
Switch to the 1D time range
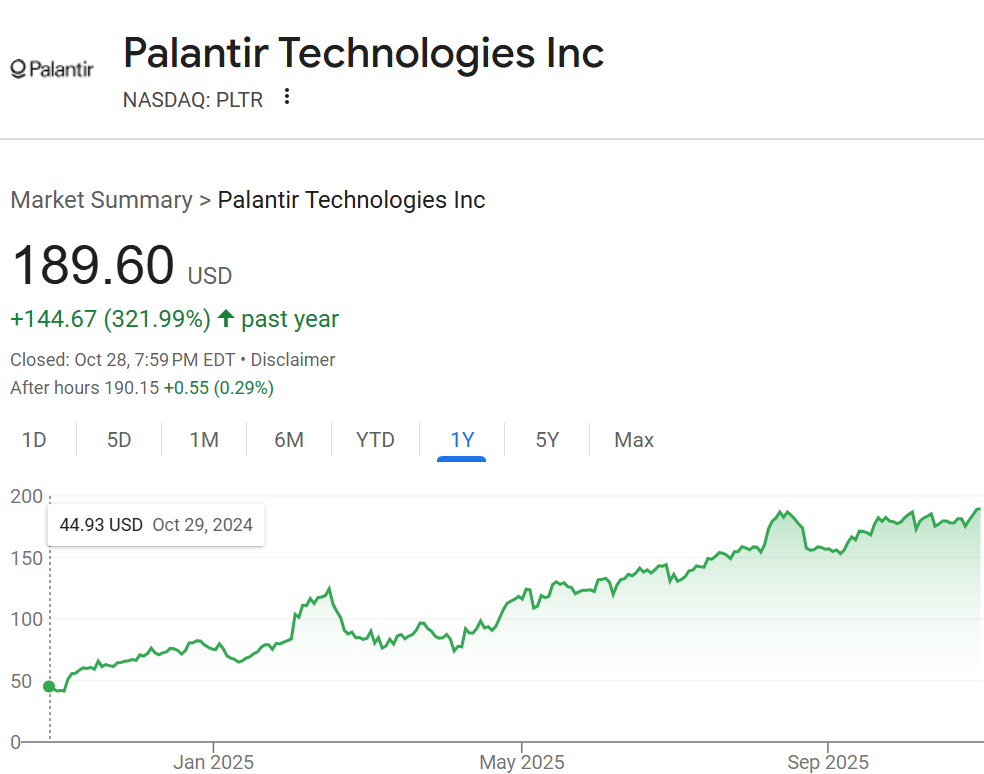[x=35, y=439]
